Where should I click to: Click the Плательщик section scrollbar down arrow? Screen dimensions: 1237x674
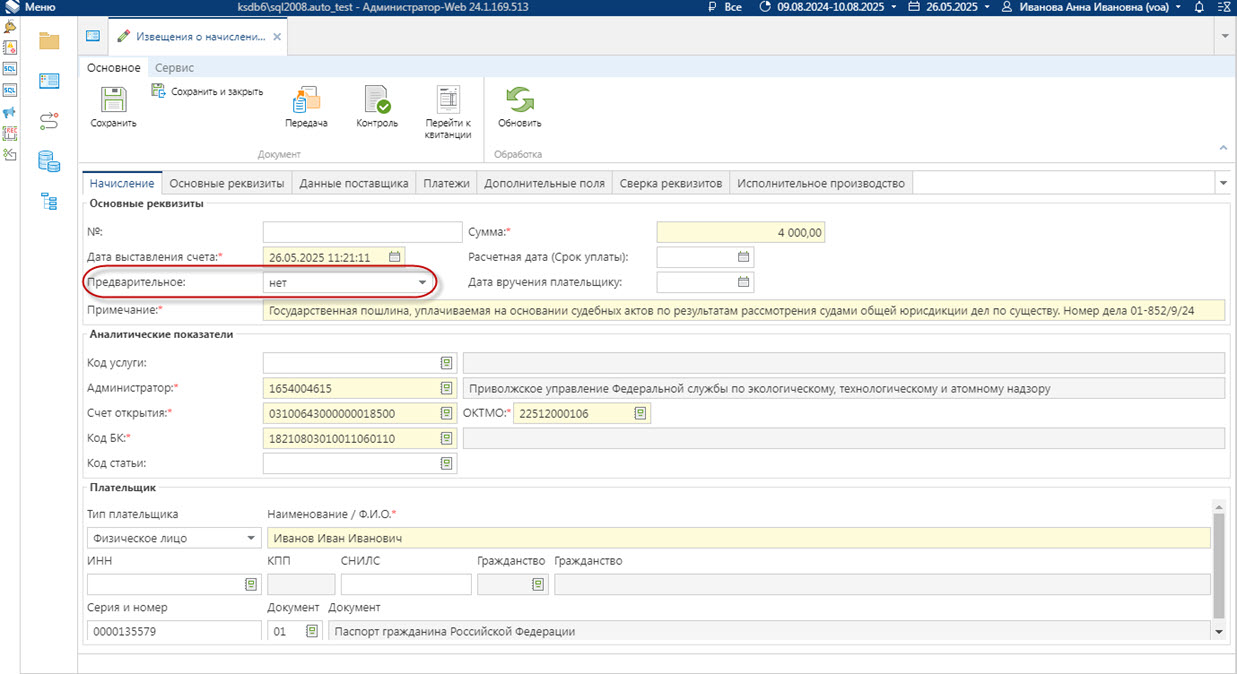pyautogui.click(x=1218, y=632)
